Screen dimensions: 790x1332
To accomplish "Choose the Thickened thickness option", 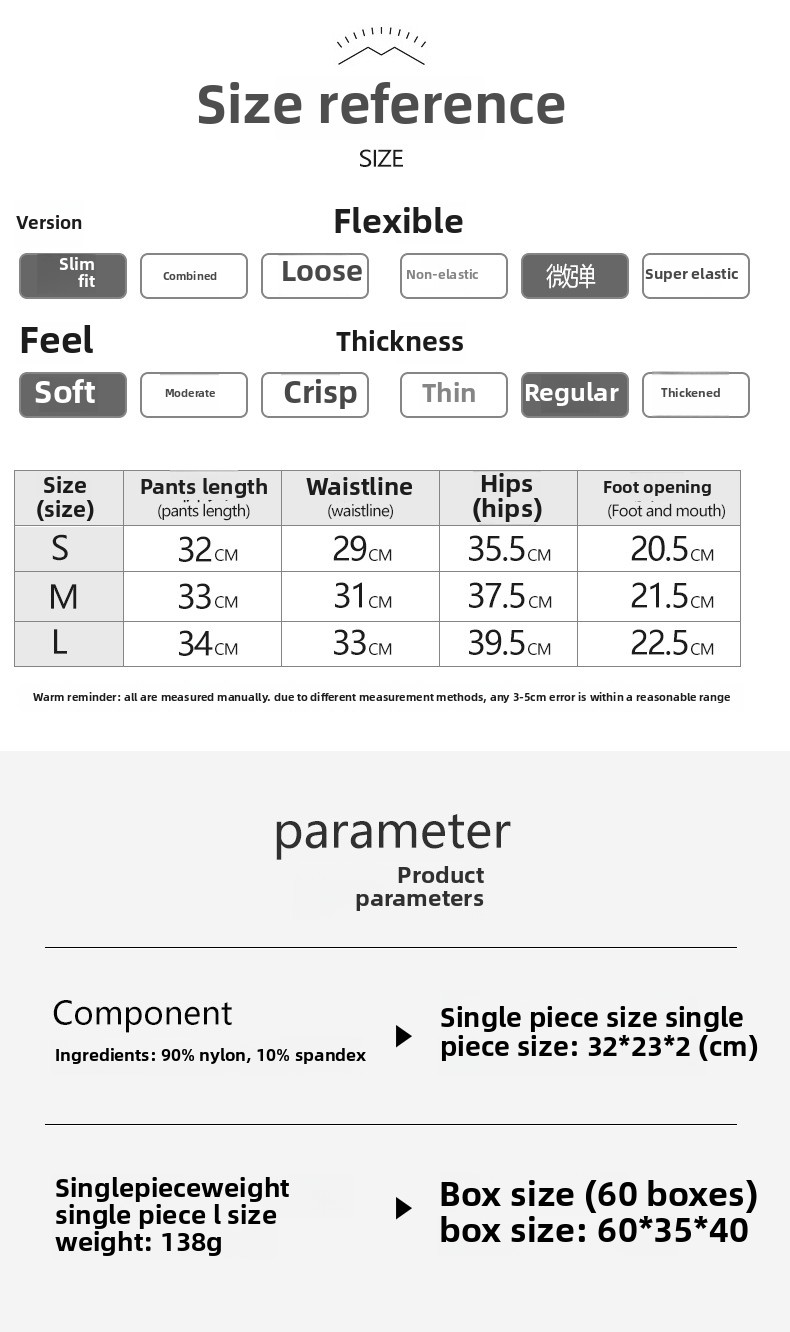I will (695, 395).
